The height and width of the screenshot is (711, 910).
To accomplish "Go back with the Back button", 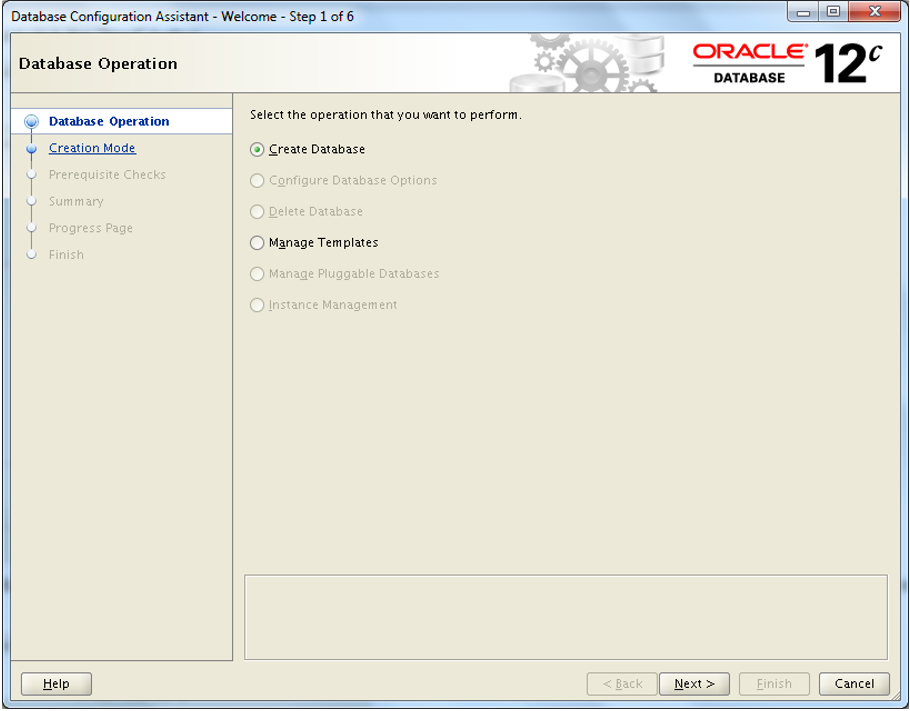I will [622, 684].
